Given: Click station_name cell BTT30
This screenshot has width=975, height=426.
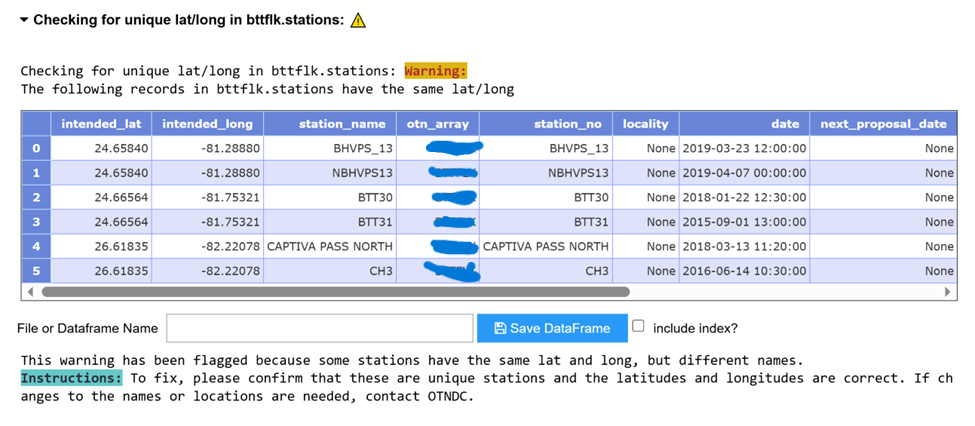Looking at the screenshot, I should tap(330, 197).
